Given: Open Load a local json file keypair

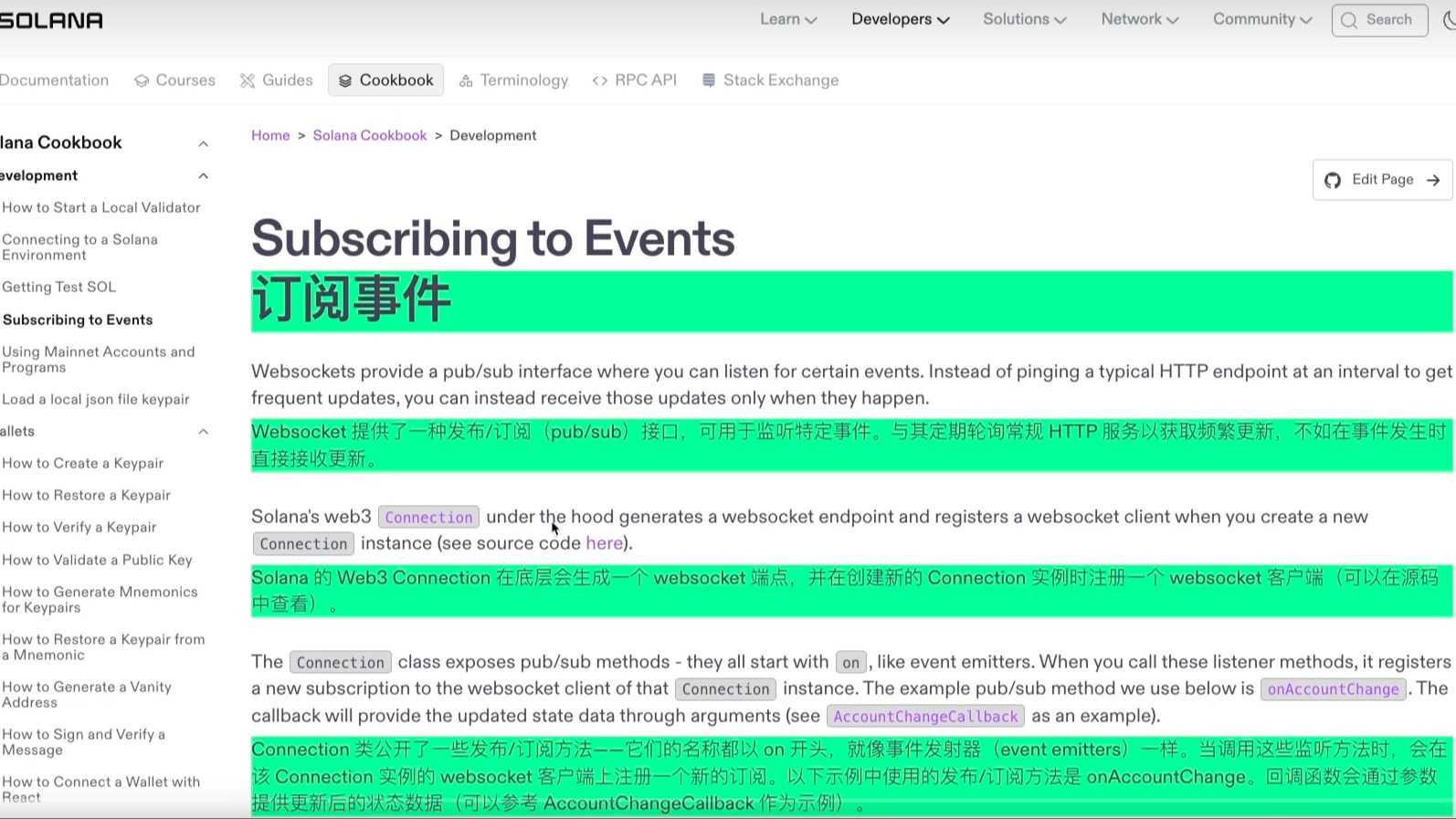Looking at the screenshot, I should point(95,399).
